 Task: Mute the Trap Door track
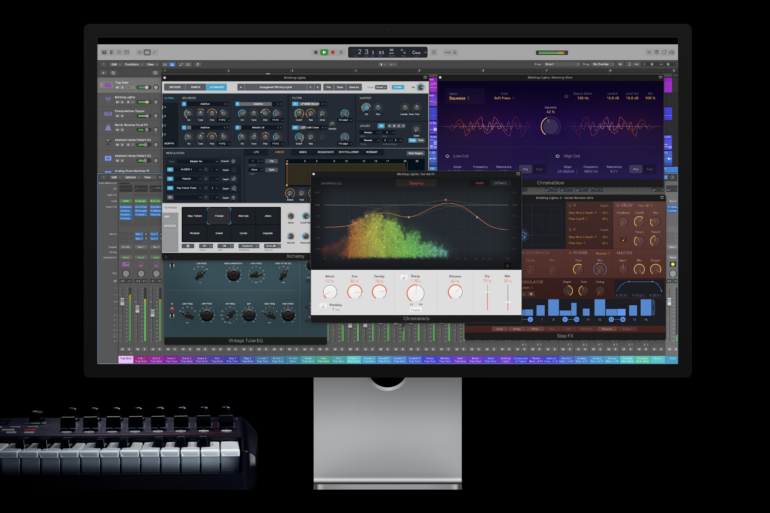pos(117,87)
